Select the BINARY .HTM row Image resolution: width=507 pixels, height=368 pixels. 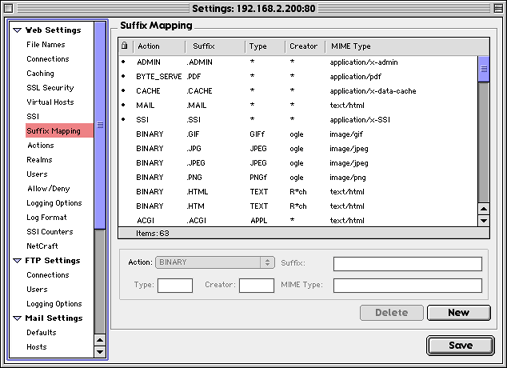tap(298, 206)
